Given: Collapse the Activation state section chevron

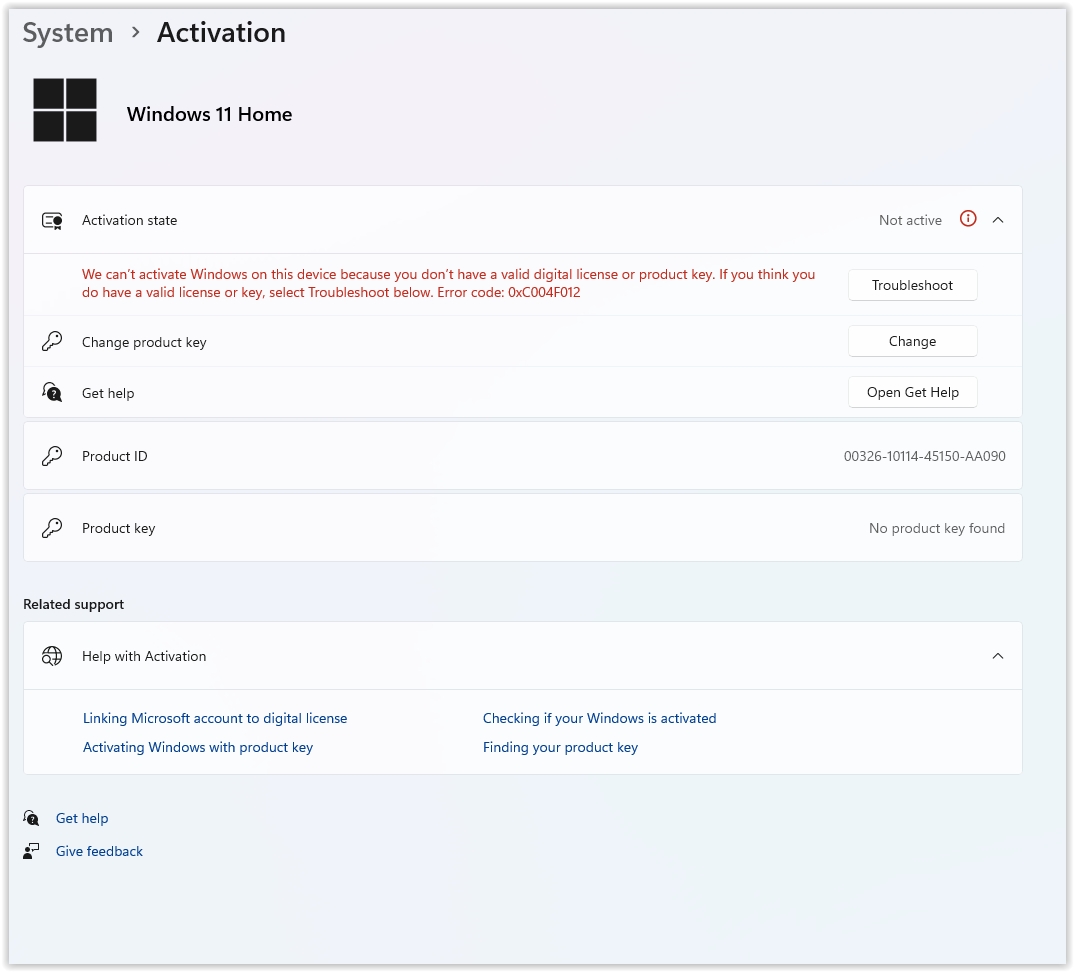Looking at the screenshot, I should coord(997,220).
